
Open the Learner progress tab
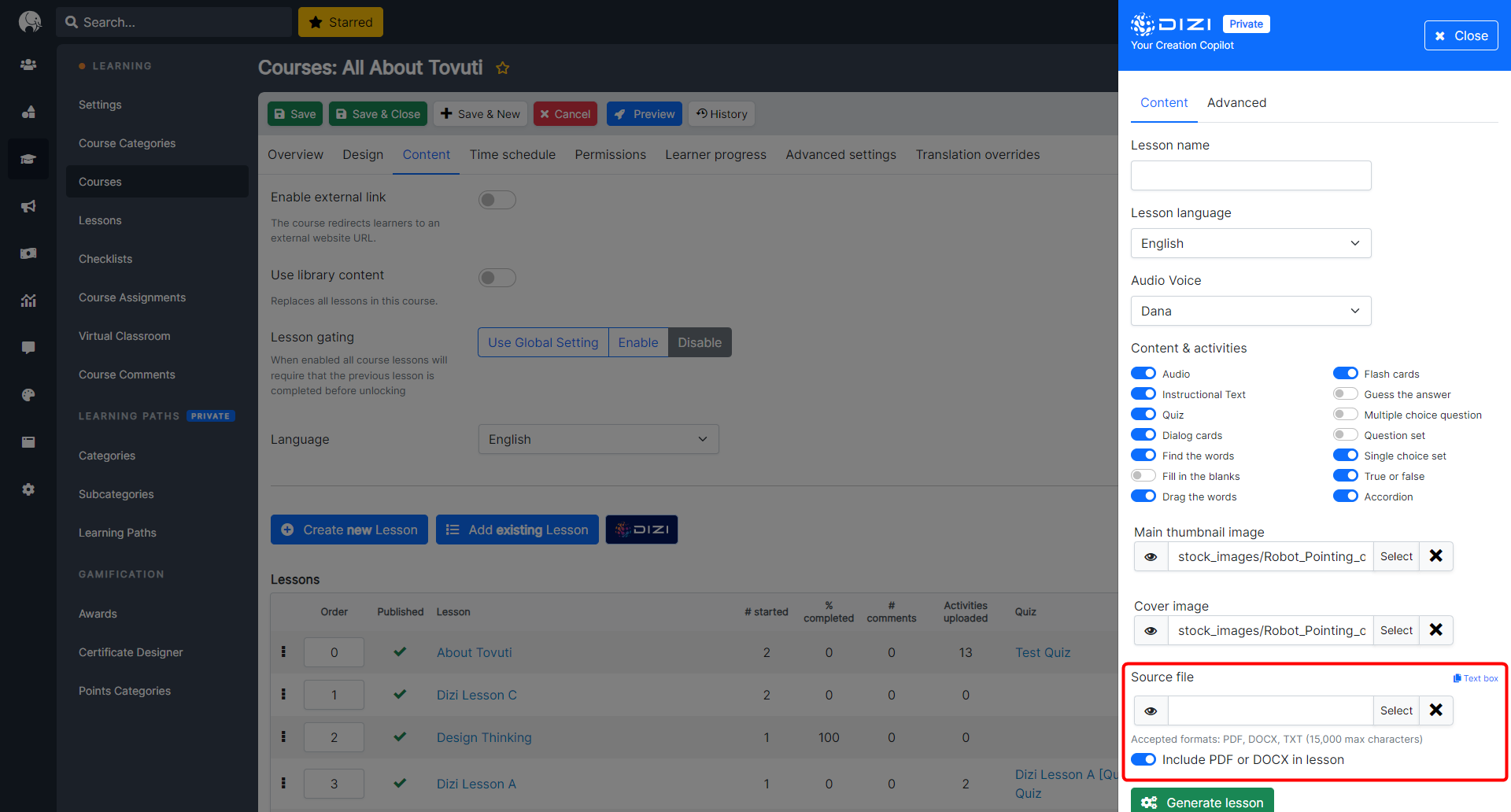(x=715, y=155)
